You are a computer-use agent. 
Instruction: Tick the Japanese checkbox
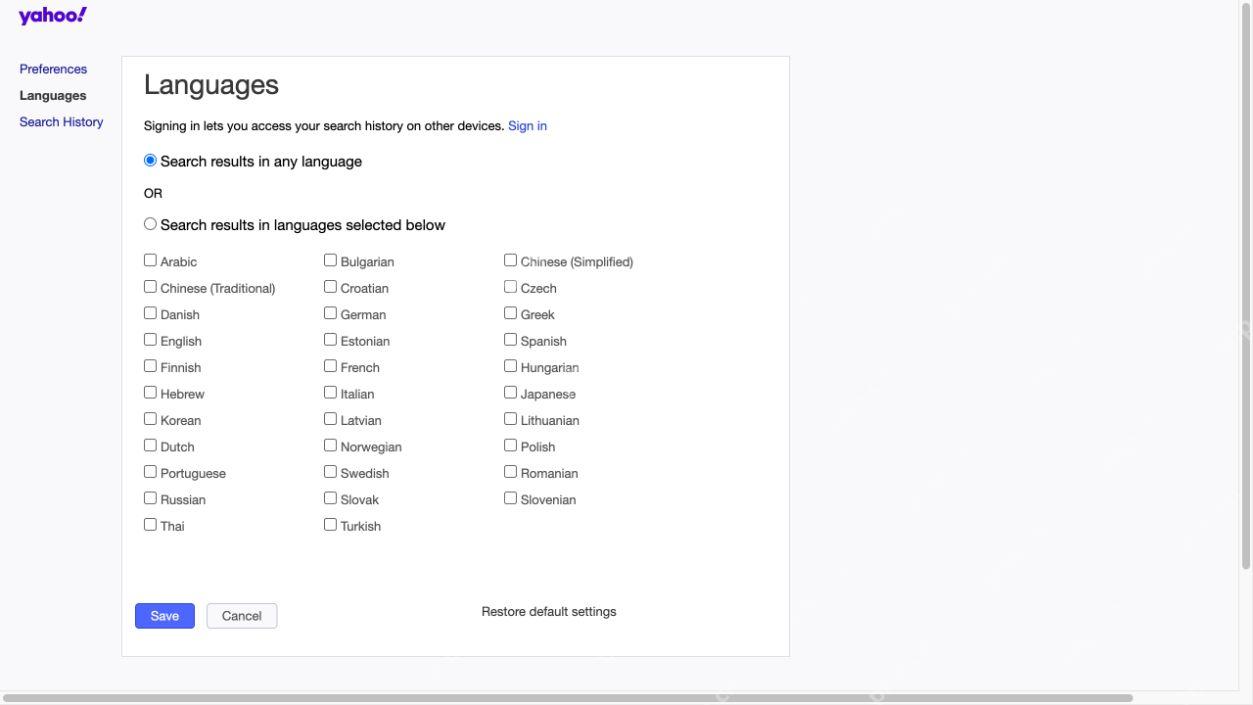[x=511, y=393]
